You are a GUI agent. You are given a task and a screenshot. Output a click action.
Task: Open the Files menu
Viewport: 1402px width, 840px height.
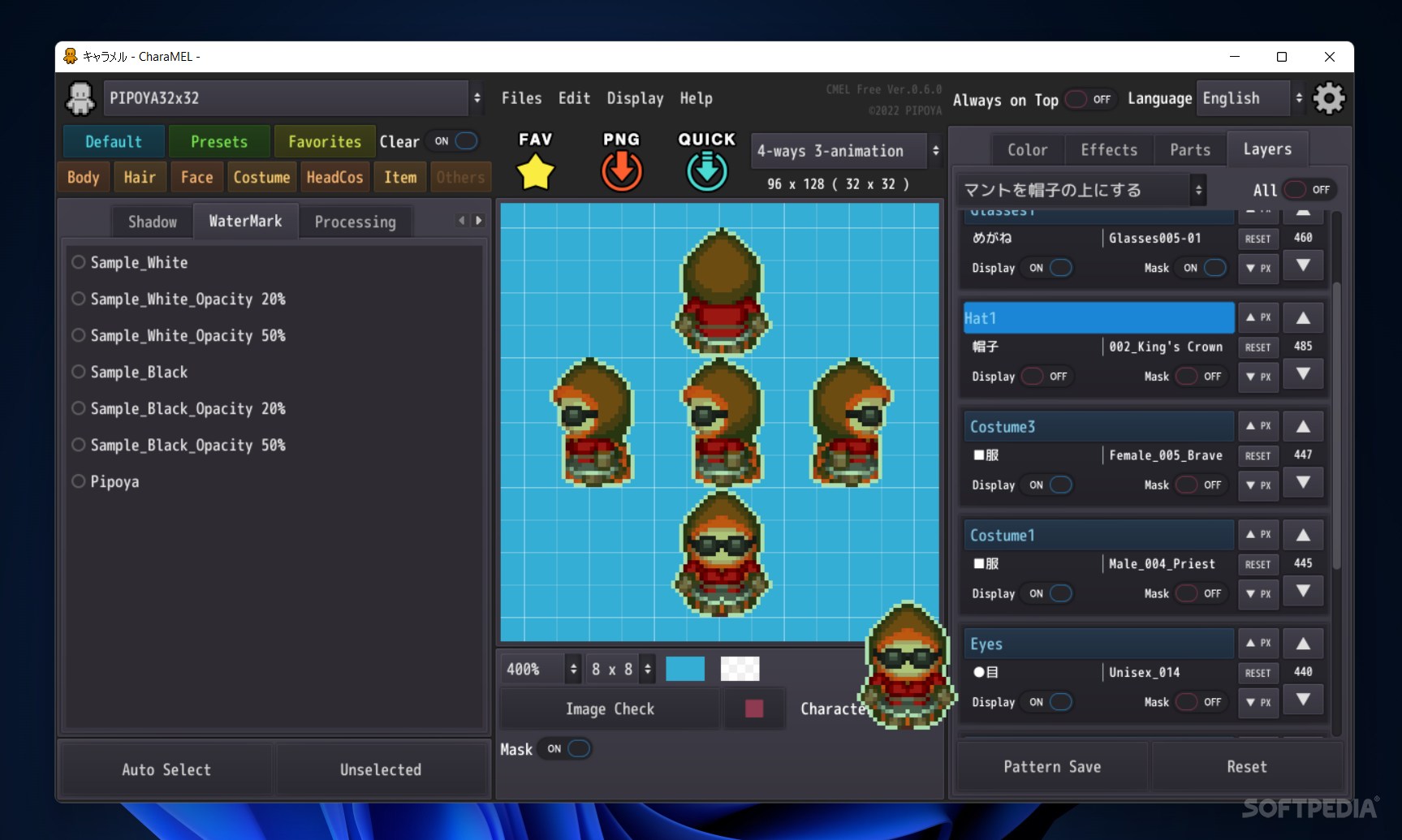point(521,98)
